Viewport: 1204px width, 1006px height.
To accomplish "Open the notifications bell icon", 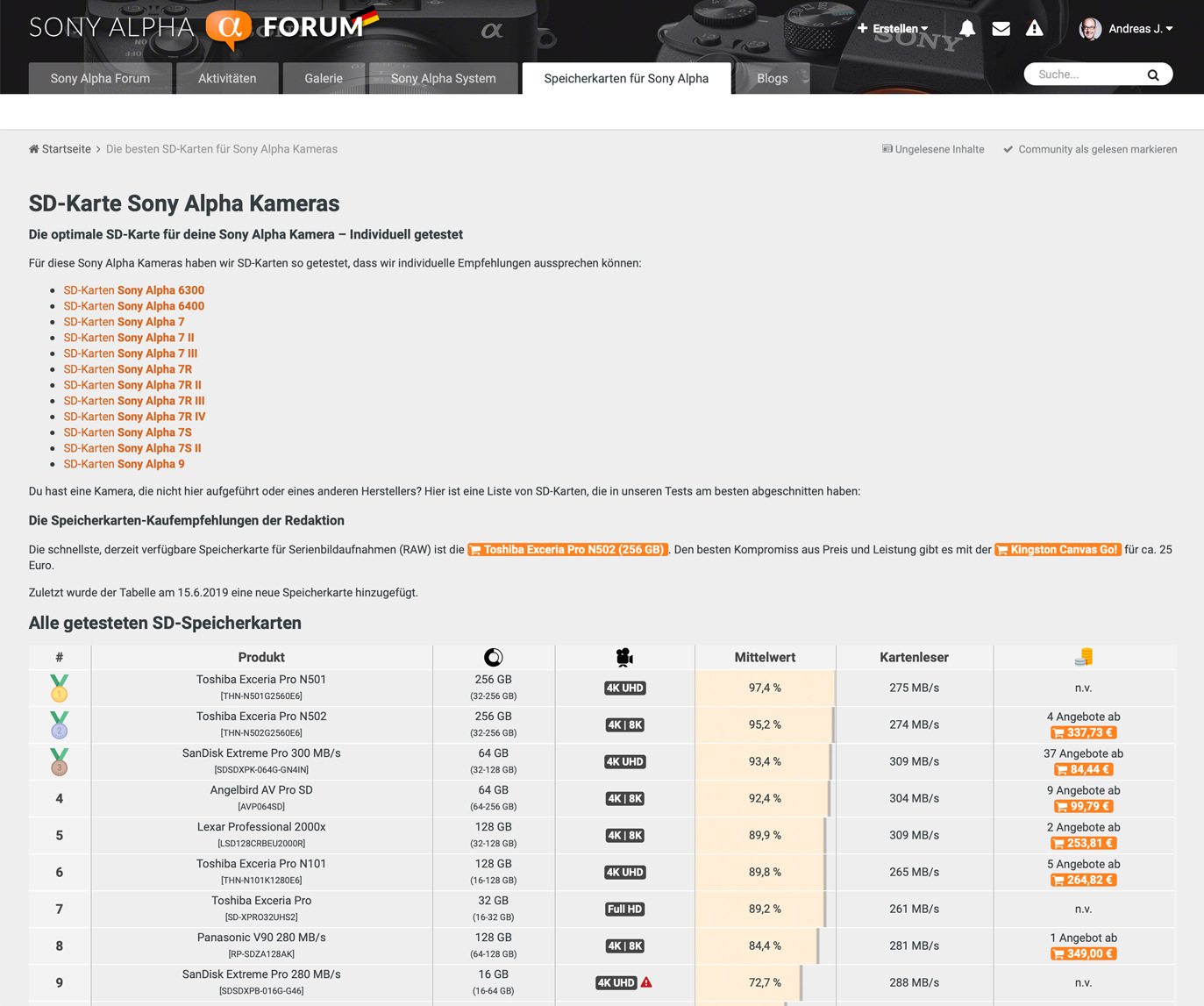I will [967, 28].
